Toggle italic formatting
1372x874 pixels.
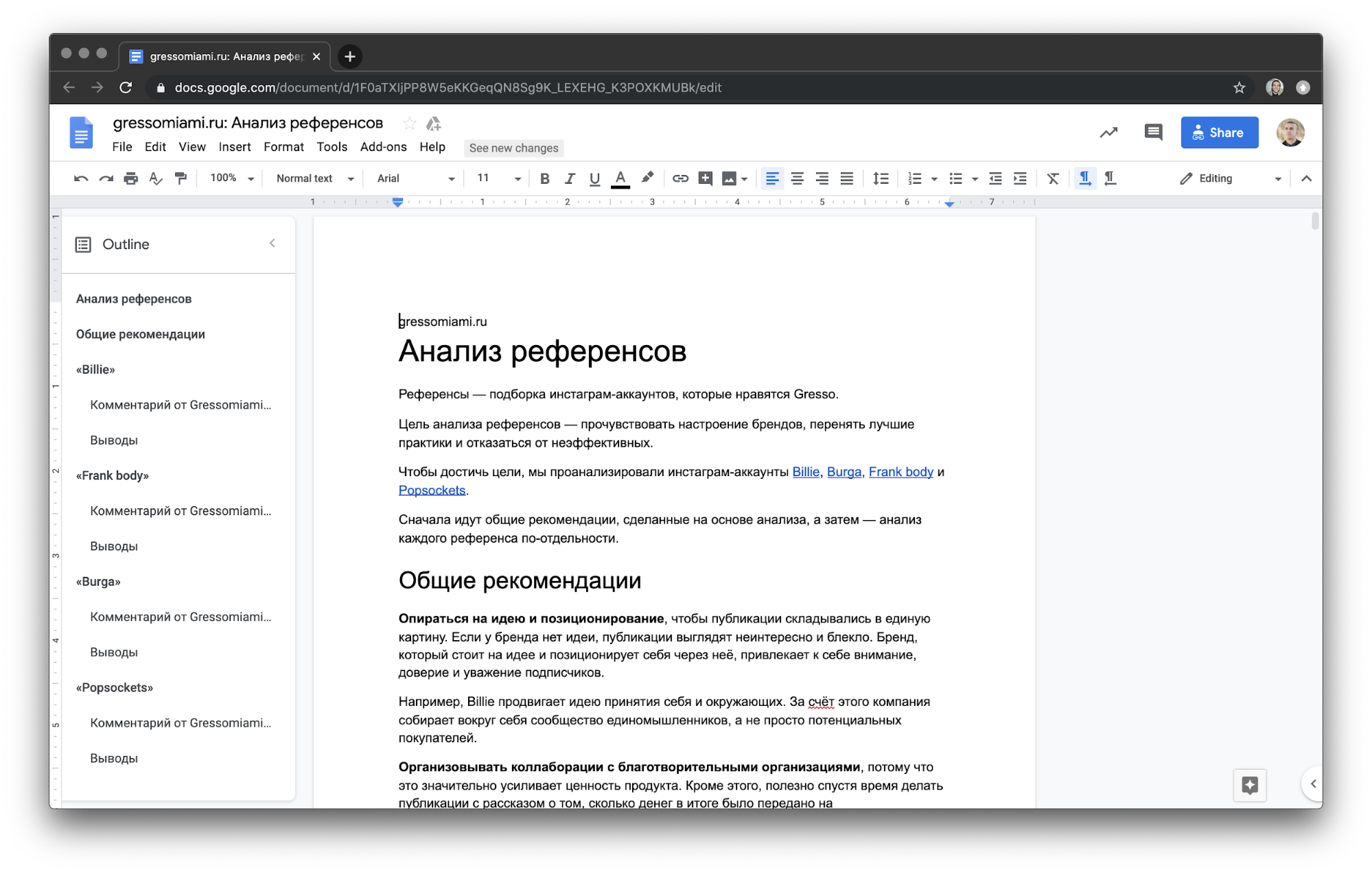570,178
